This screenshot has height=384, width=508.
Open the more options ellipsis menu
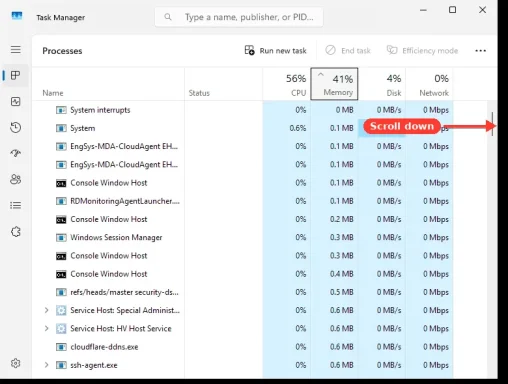point(480,51)
